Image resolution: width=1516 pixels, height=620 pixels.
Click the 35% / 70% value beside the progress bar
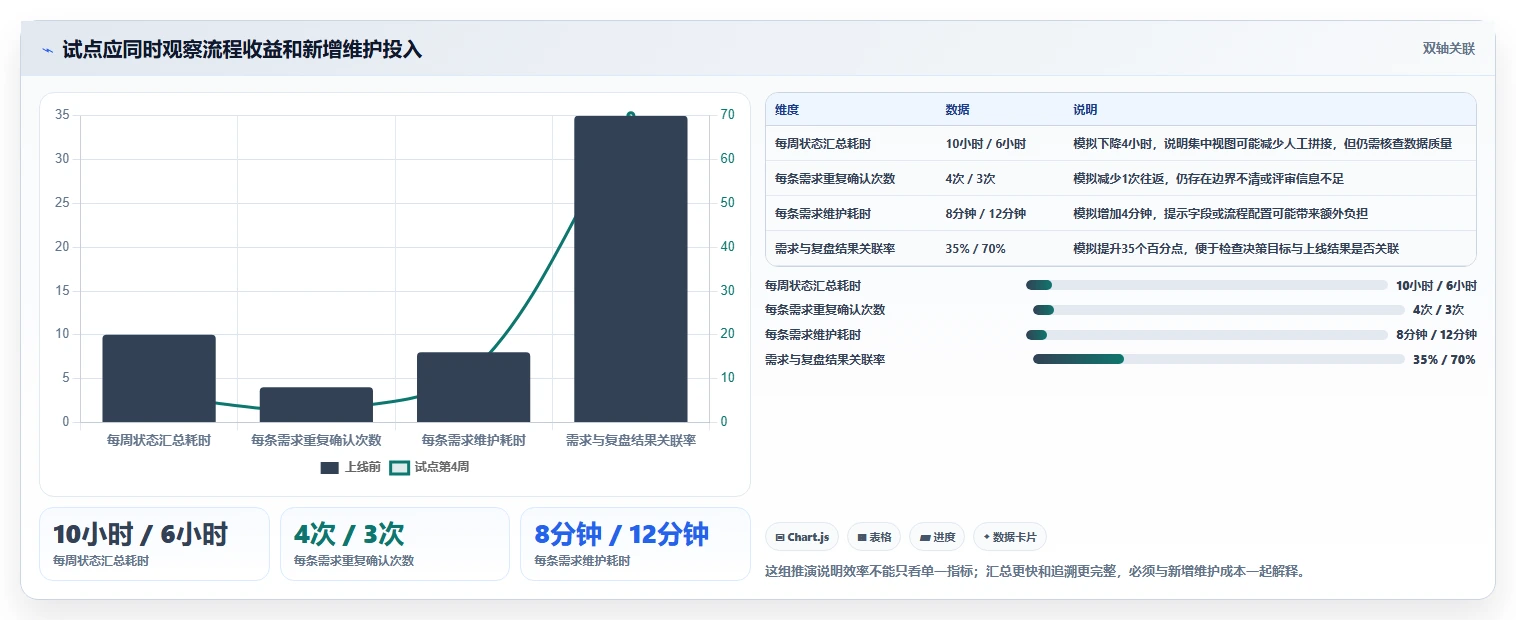pyautogui.click(x=1444, y=360)
